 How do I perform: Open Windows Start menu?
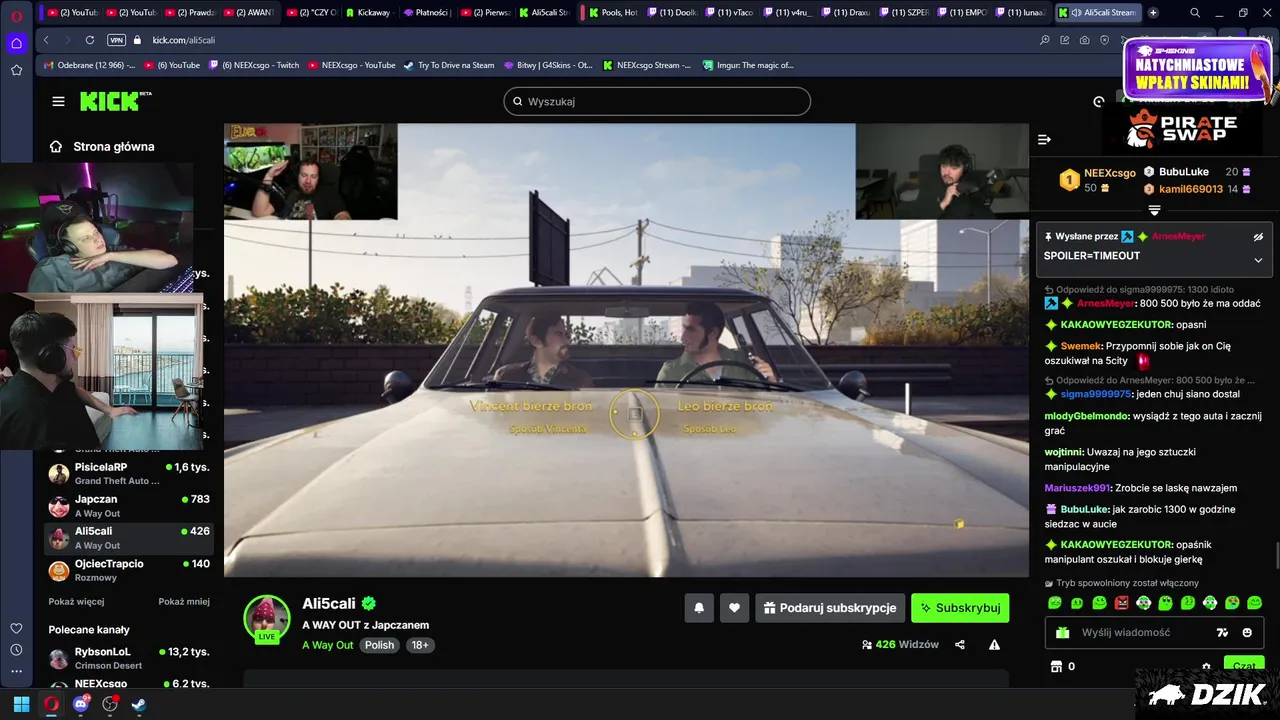(21, 704)
